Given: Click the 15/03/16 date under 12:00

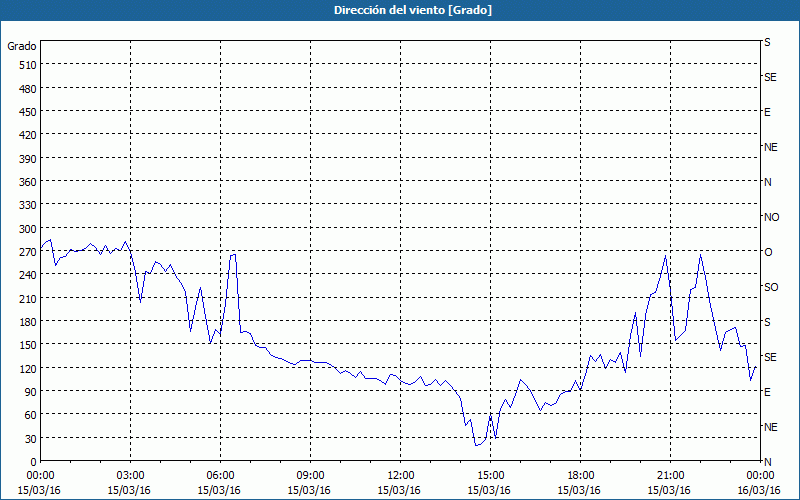Looking at the screenshot, I should pos(399,490).
